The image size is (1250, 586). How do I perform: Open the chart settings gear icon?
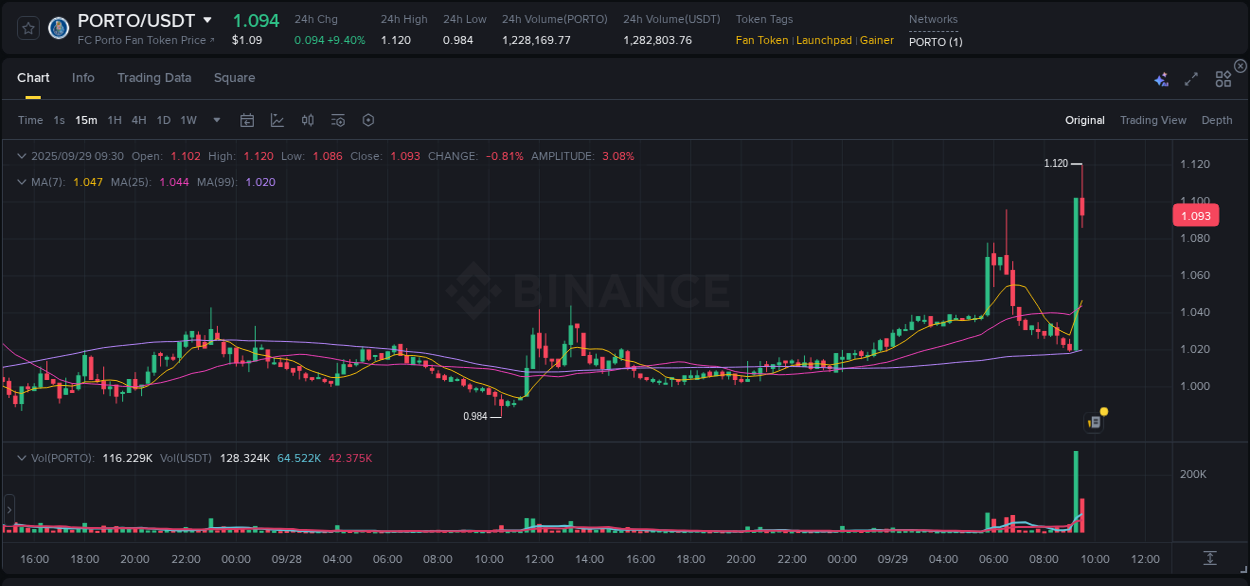(368, 119)
